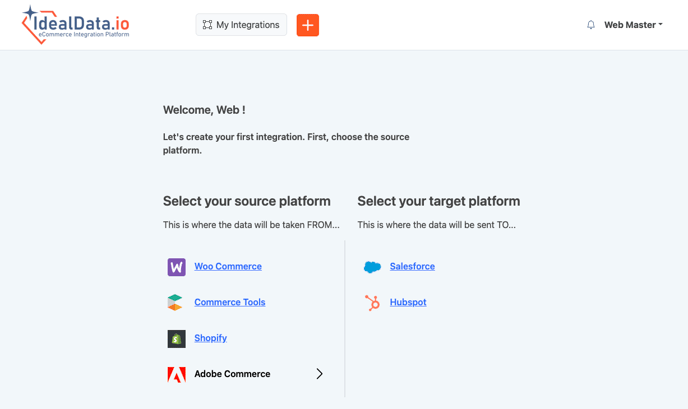Click the integrations icon inside My Integrations
The width and height of the screenshot is (688, 409).
(207, 25)
